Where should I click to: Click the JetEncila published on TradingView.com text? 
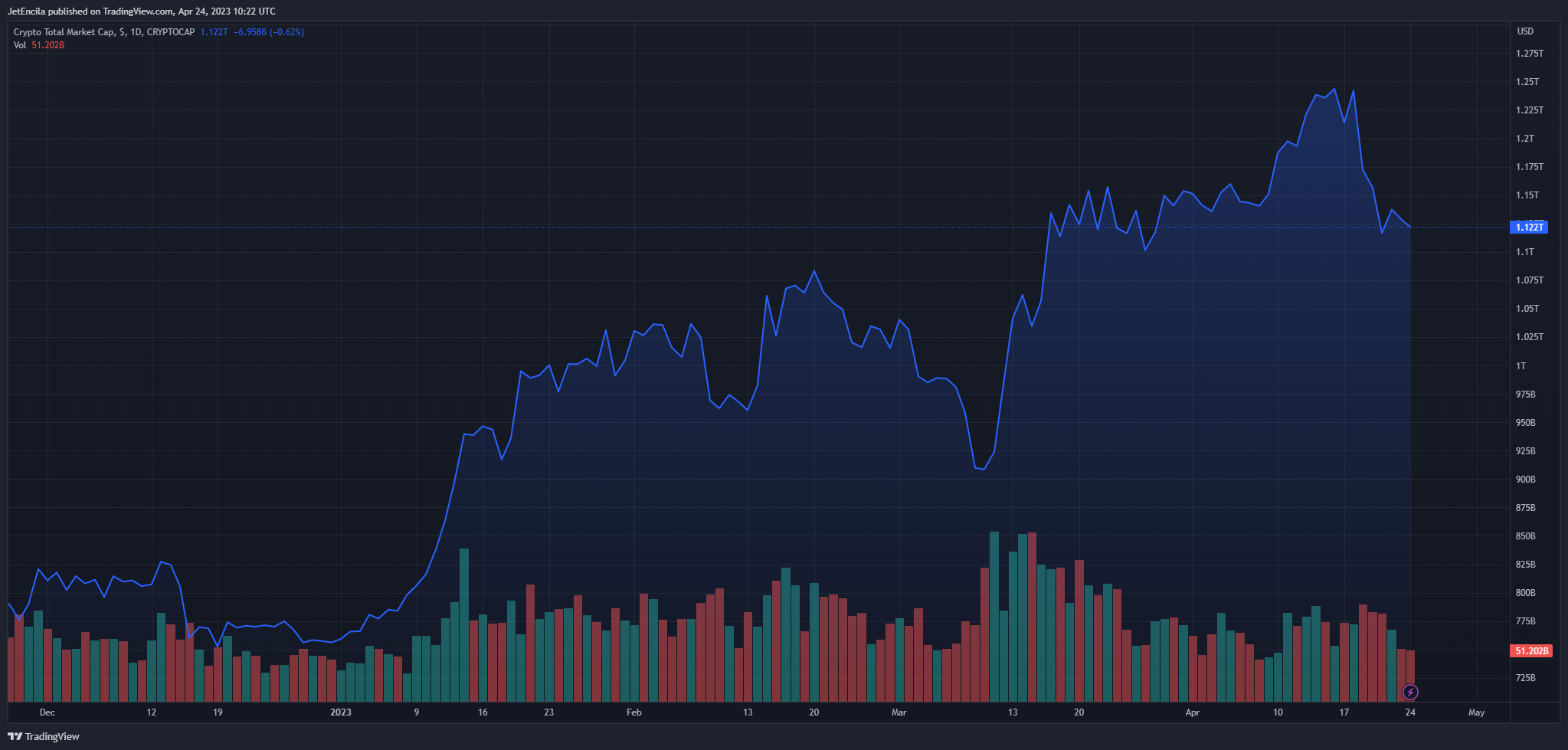pos(142,11)
